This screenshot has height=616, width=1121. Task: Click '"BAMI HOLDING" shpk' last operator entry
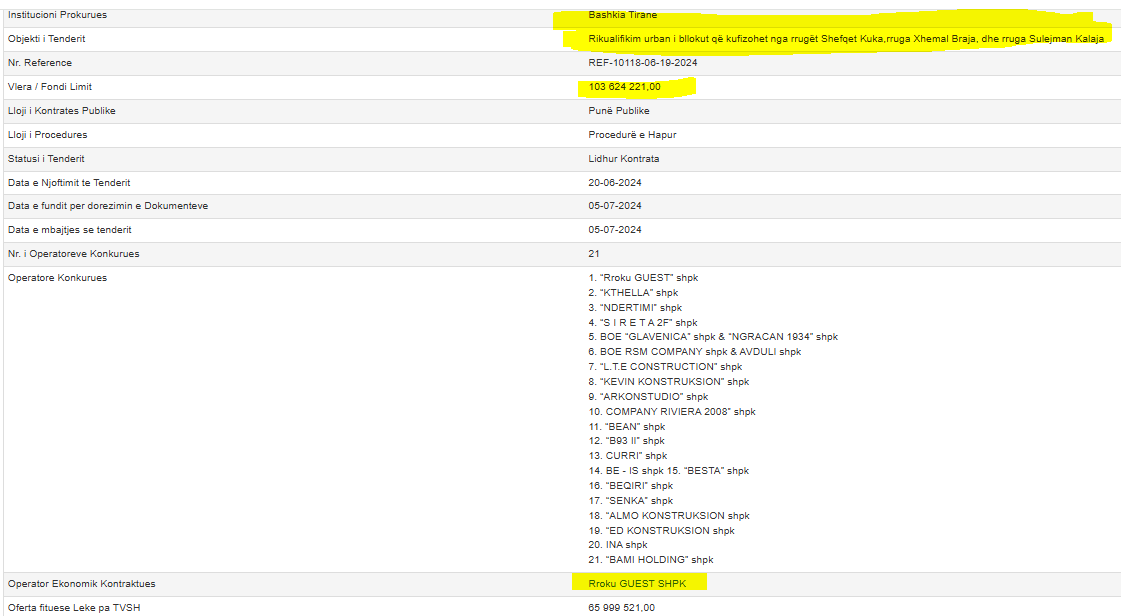pyautogui.click(x=651, y=560)
